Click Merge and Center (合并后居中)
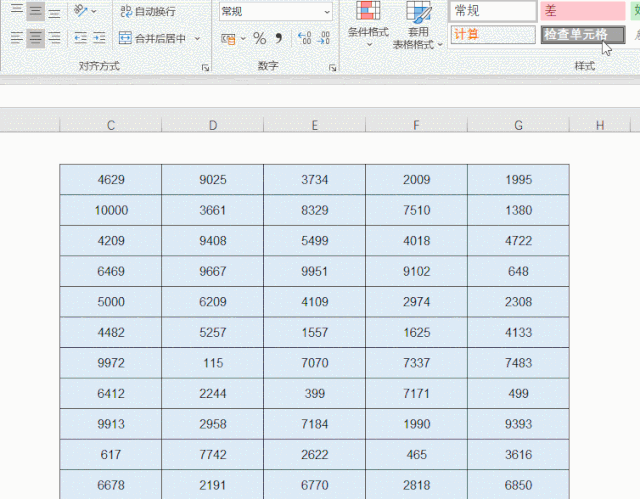Viewport: 640px width, 499px height. [152, 39]
